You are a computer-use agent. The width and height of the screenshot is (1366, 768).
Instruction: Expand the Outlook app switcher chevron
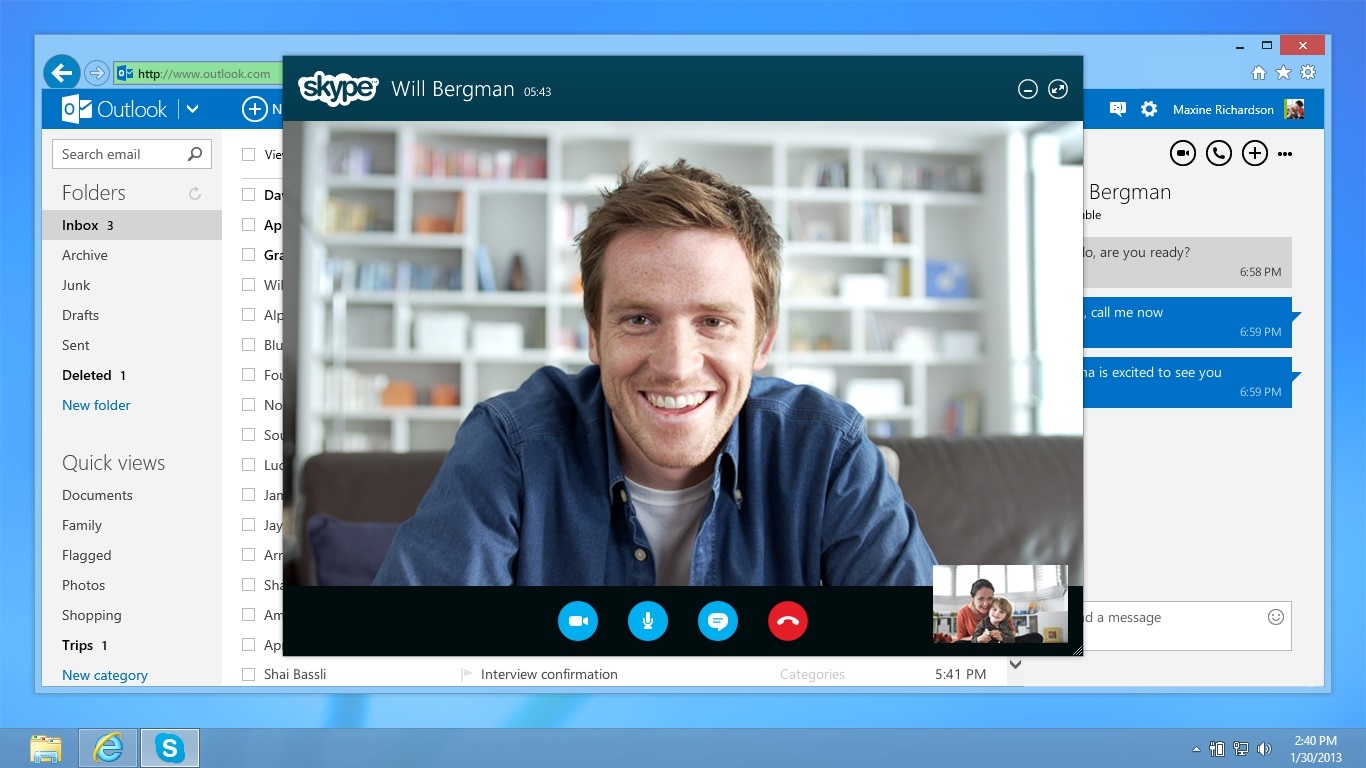(x=193, y=109)
